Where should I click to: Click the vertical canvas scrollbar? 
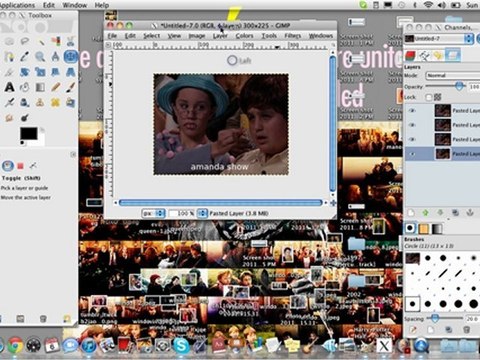[x=332, y=124]
